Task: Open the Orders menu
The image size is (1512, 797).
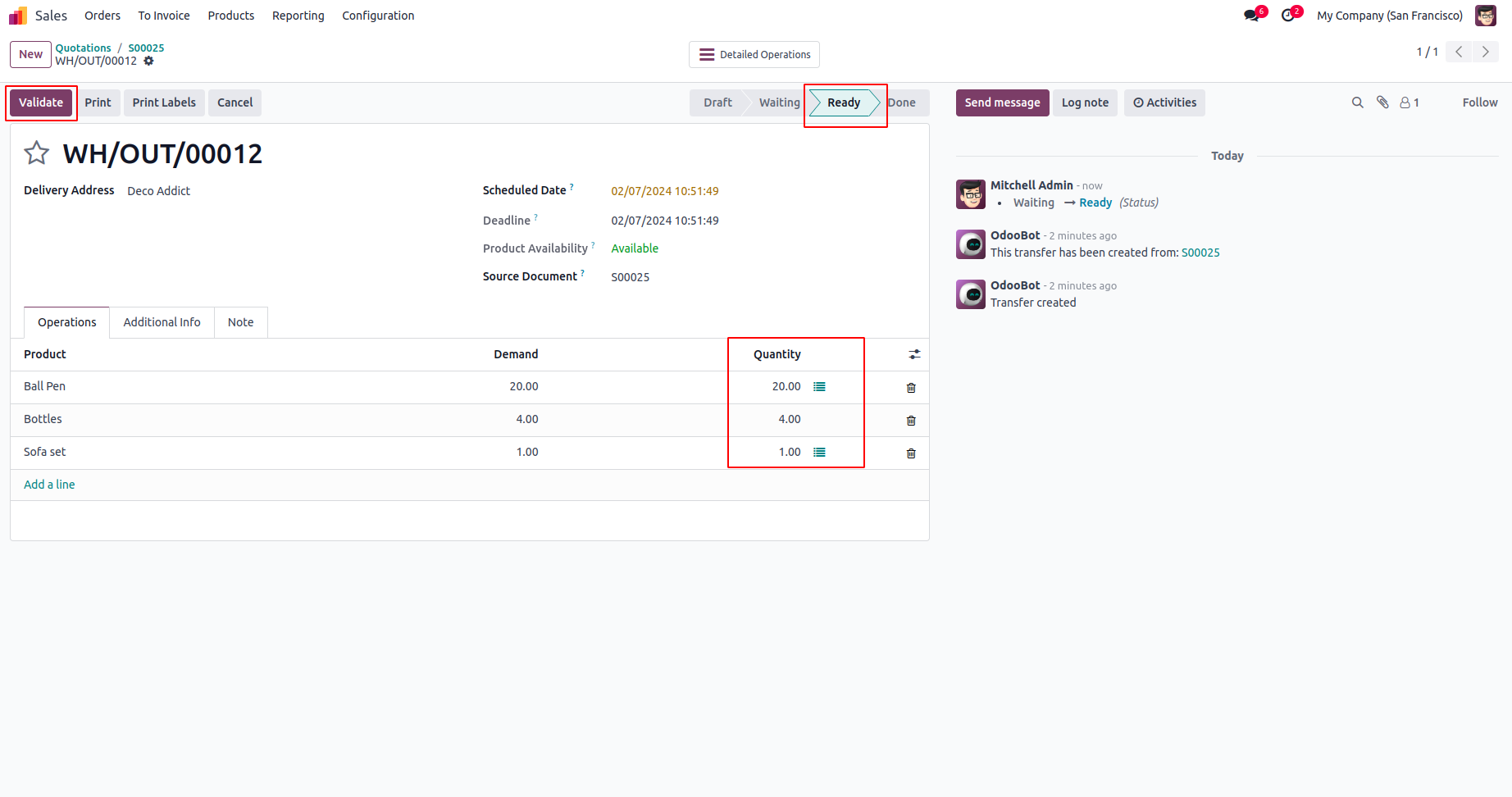Action: (x=102, y=16)
